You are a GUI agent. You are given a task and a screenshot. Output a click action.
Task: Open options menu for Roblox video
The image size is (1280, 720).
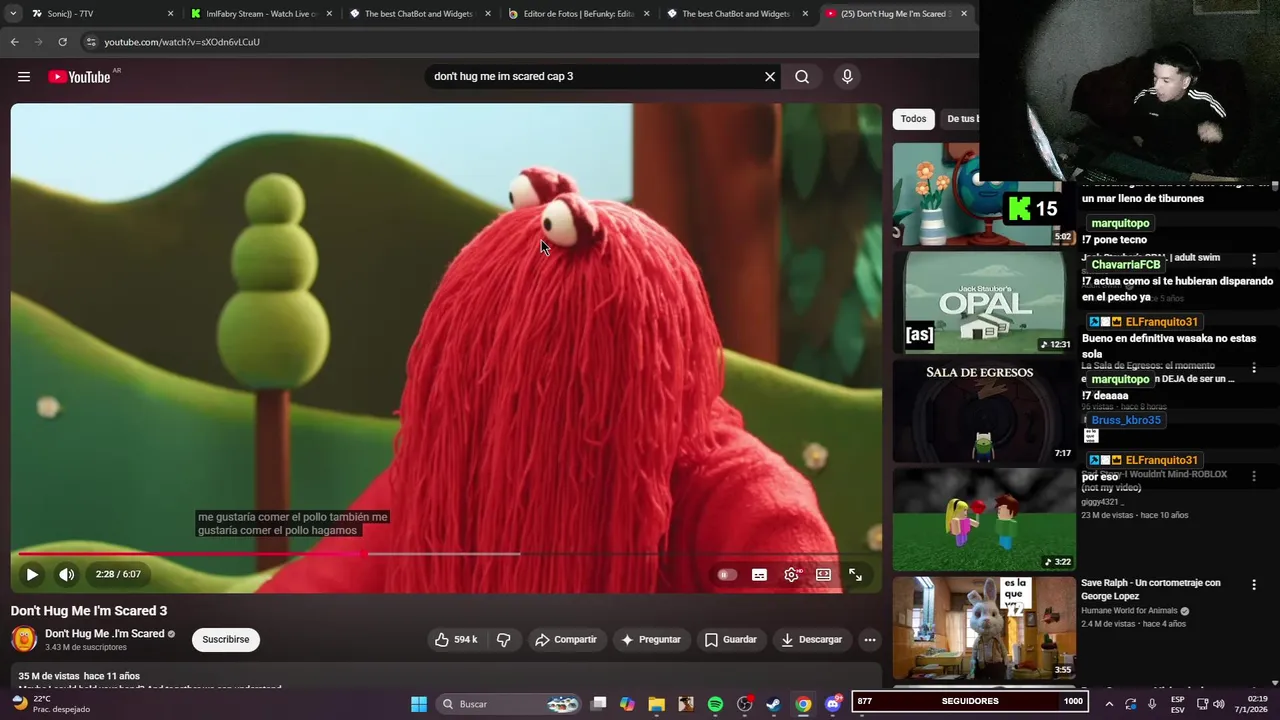tap(1254, 476)
